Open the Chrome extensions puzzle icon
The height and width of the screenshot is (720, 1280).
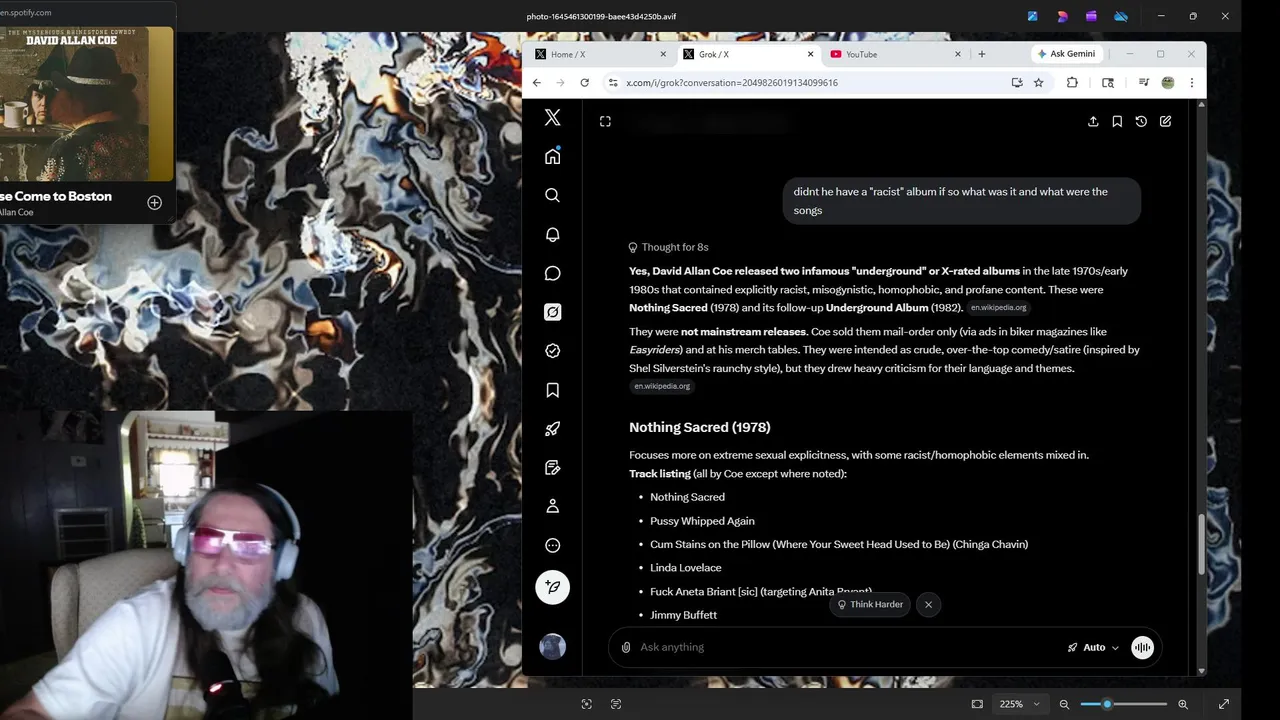click(1072, 83)
